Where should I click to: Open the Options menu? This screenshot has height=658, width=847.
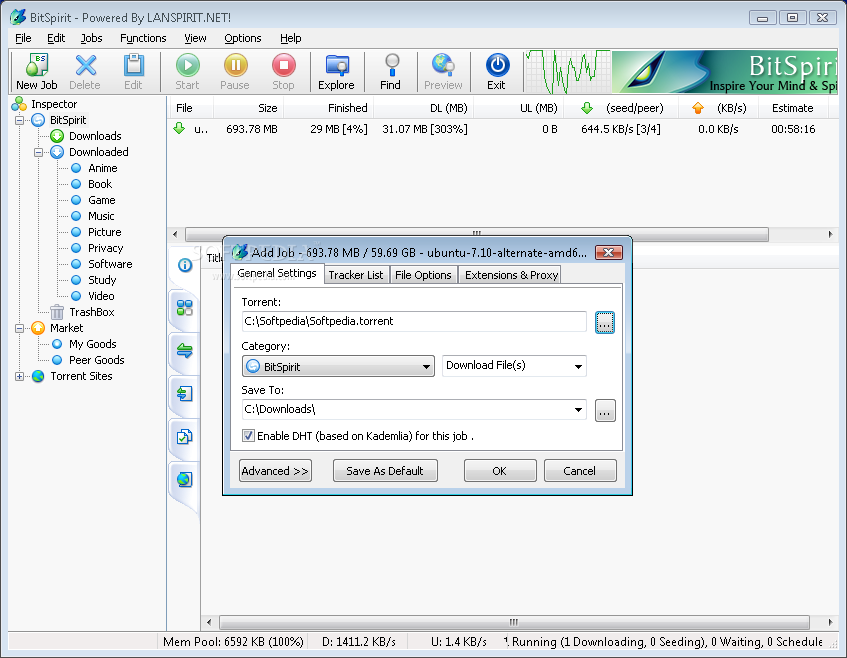pos(243,38)
